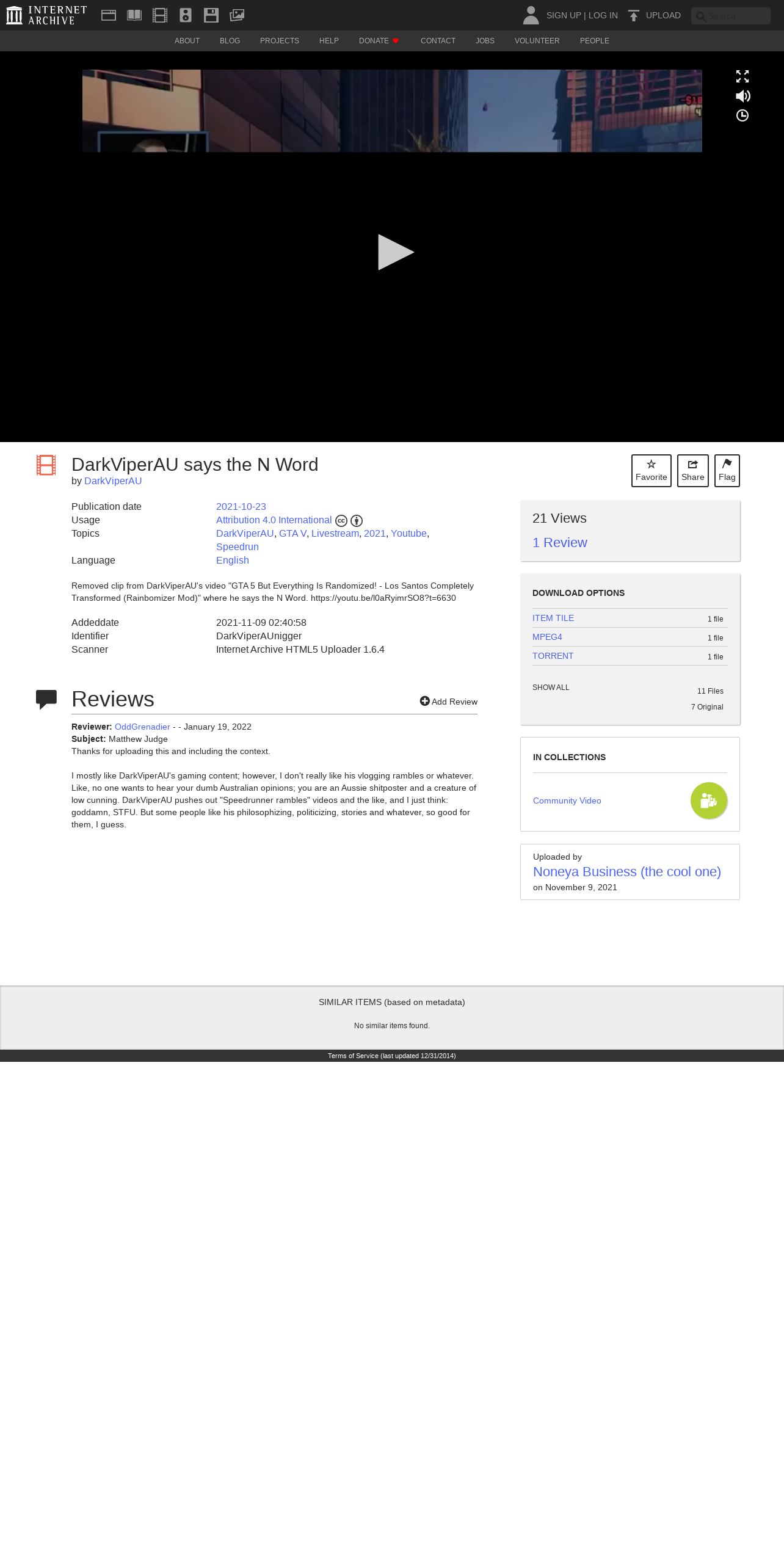Click the Reviews speech bubble icon

pyautogui.click(x=46, y=699)
